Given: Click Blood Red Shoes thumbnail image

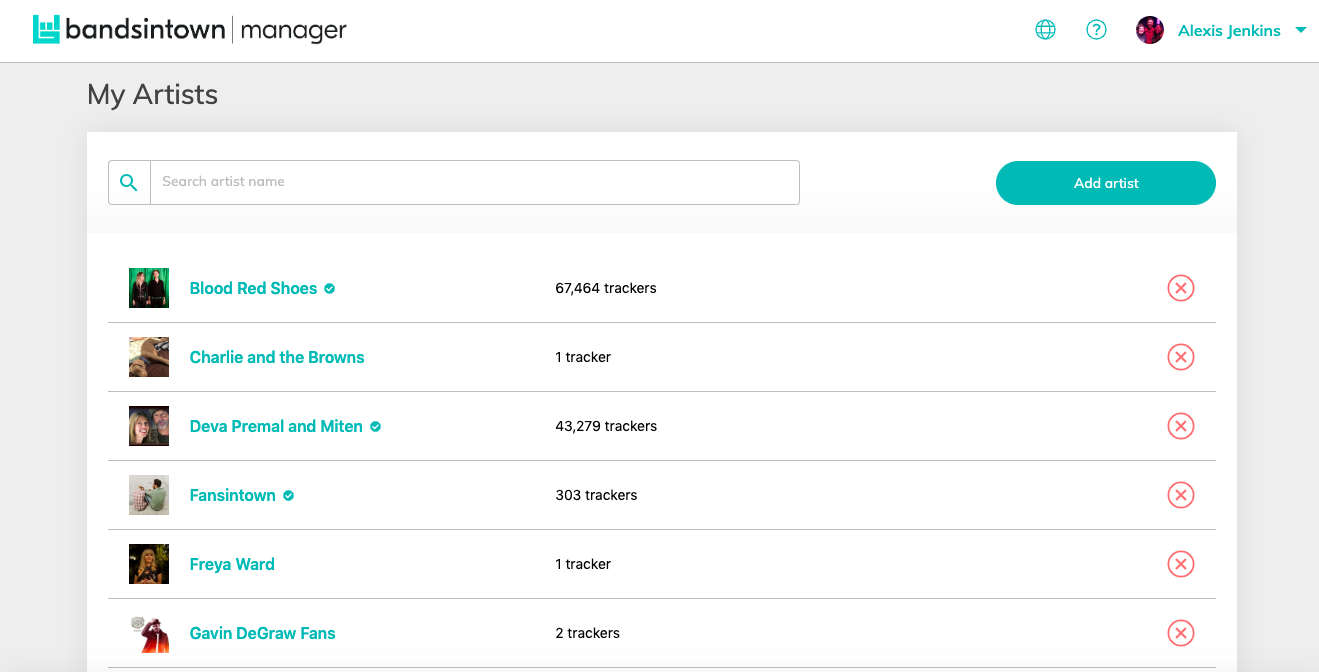Looking at the screenshot, I should (x=149, y=288).
